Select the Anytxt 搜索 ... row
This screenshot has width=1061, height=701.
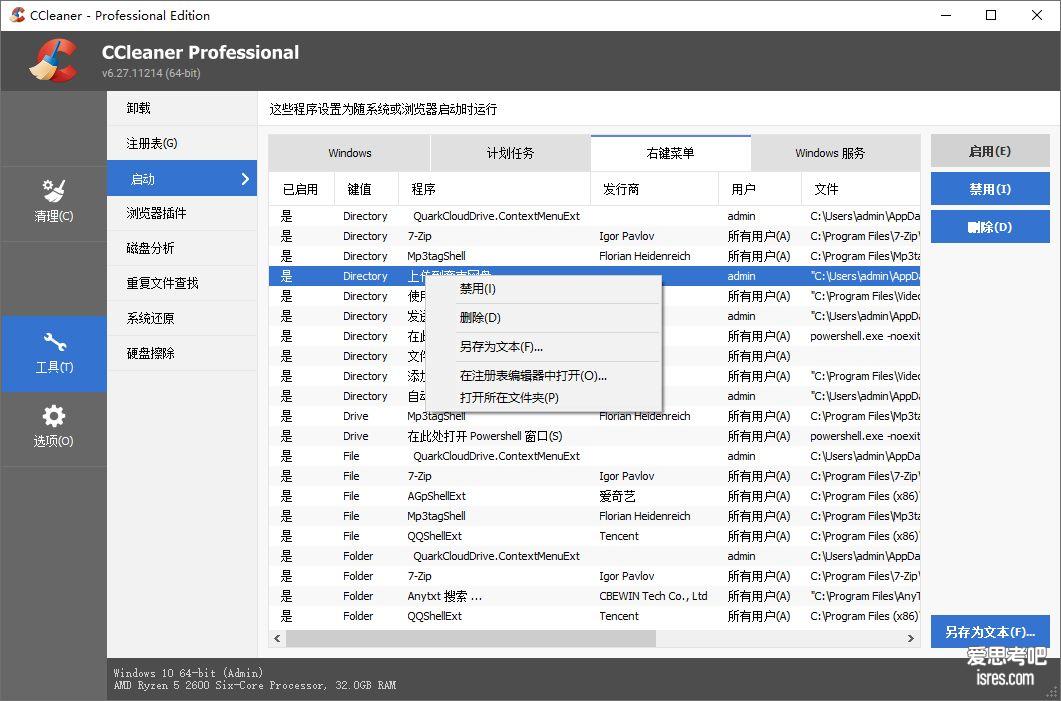point(594,596)
